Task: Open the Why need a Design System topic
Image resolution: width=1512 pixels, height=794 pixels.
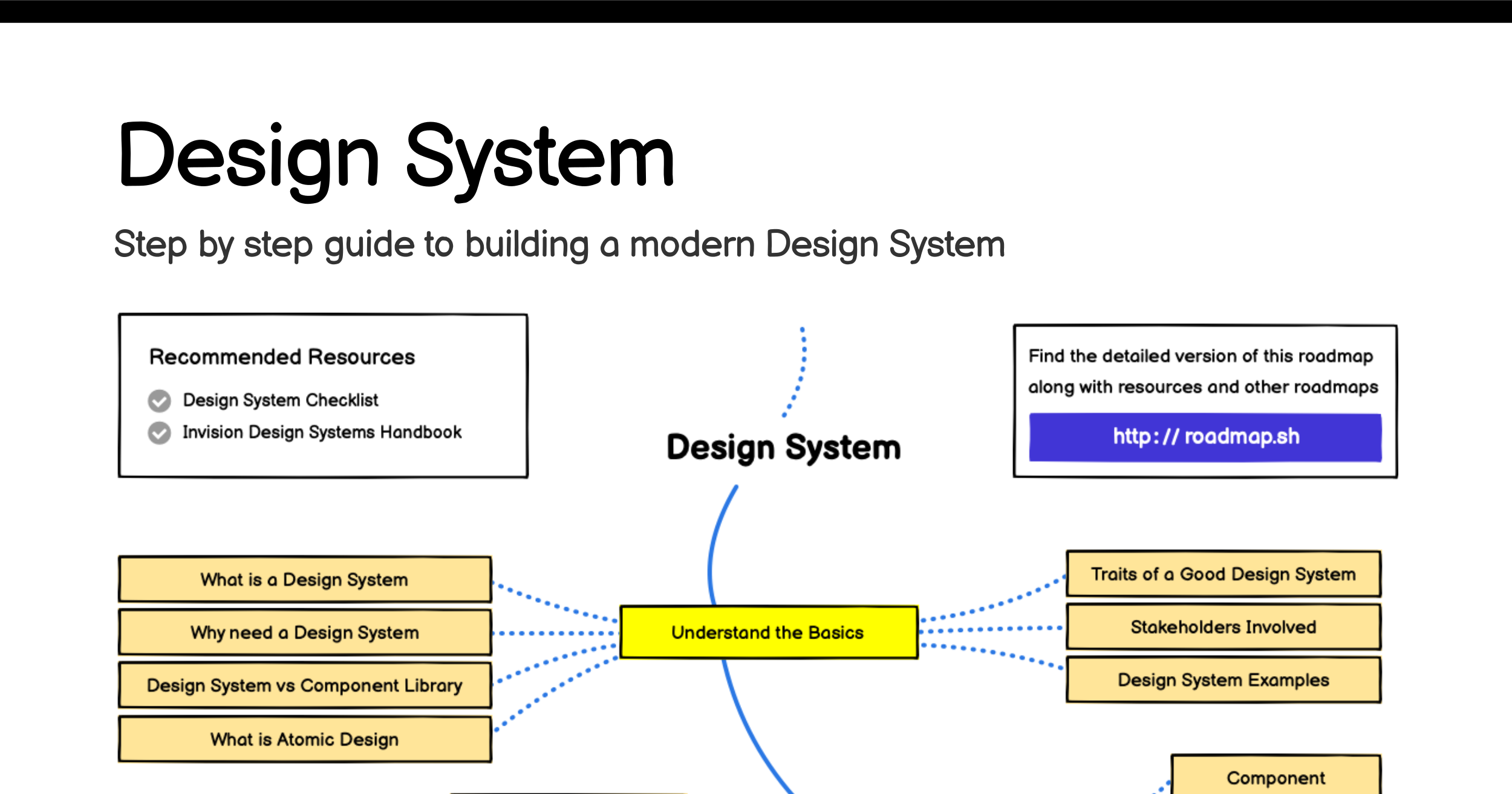Action: [x=305, y=633]
